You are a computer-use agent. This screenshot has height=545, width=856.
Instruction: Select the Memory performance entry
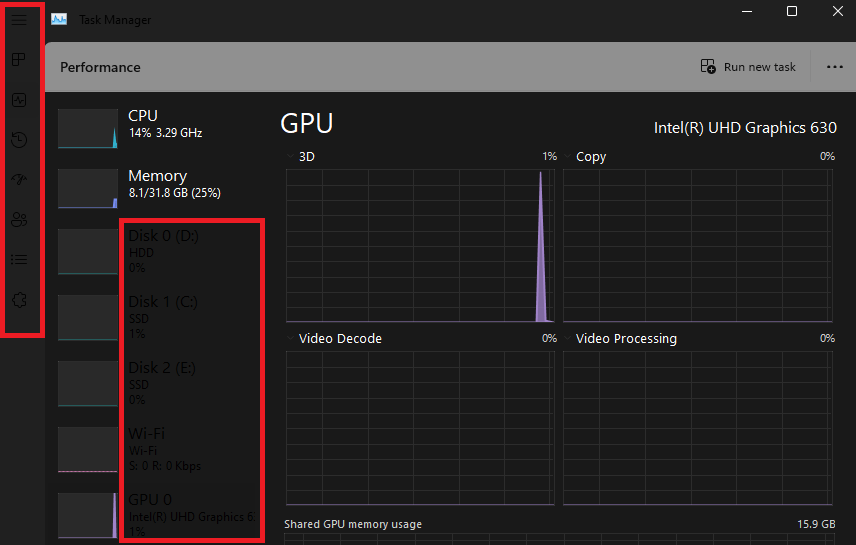point(158,188)
